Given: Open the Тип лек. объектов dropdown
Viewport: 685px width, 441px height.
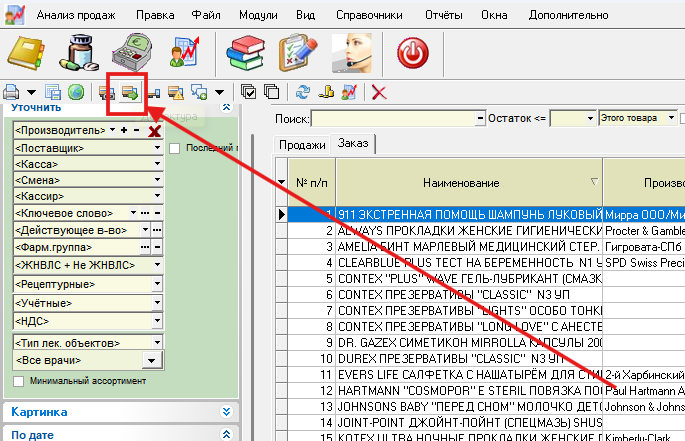Looking at the screenshot, I should tap(157, 342).
